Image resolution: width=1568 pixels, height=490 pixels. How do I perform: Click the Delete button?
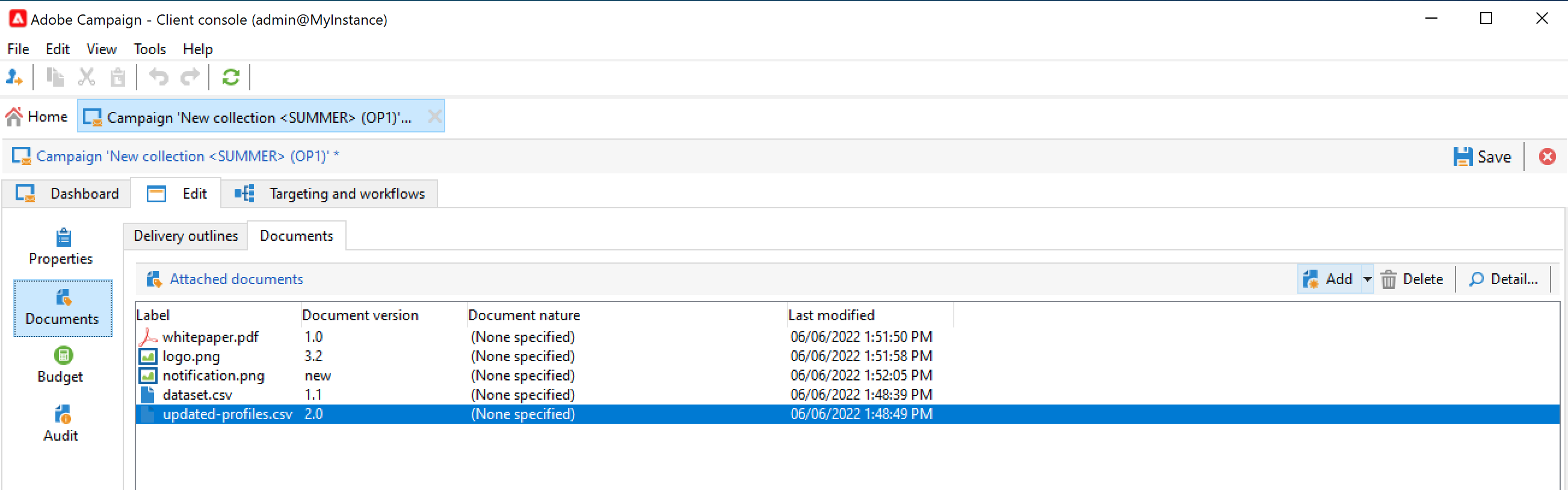pyautogui.click(x=1412, y=279)
